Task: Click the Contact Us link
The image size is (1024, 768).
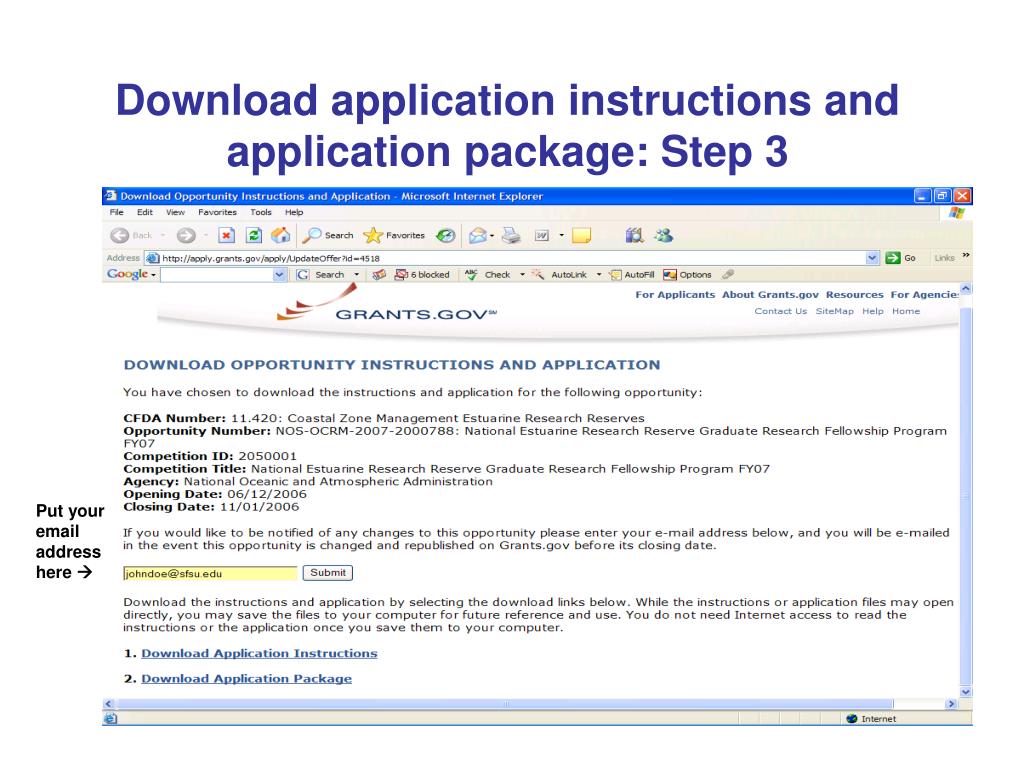Action: [x=780, y=312]
